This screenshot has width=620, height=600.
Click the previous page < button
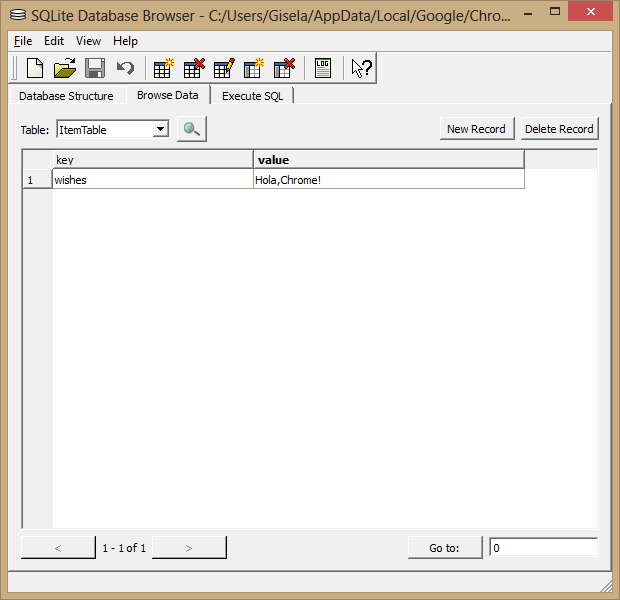click(x=58, y=548)
